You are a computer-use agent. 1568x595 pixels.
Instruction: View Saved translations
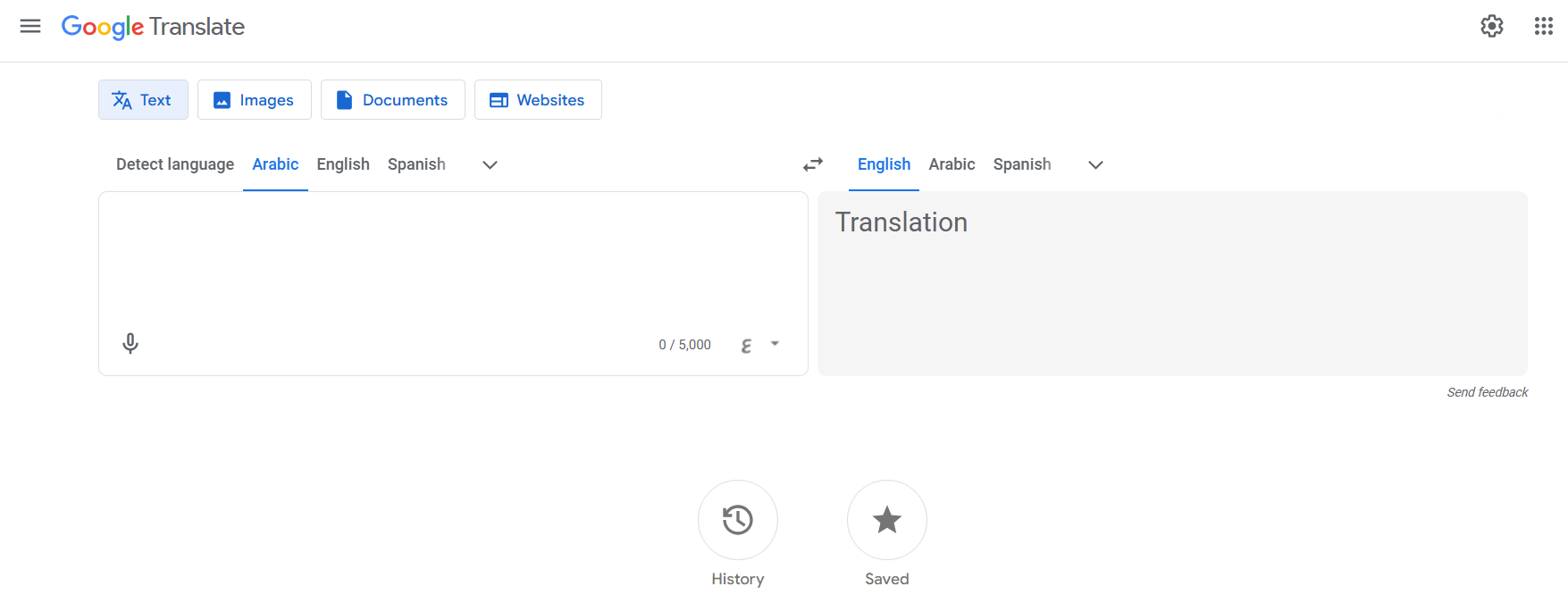[885, 520]
